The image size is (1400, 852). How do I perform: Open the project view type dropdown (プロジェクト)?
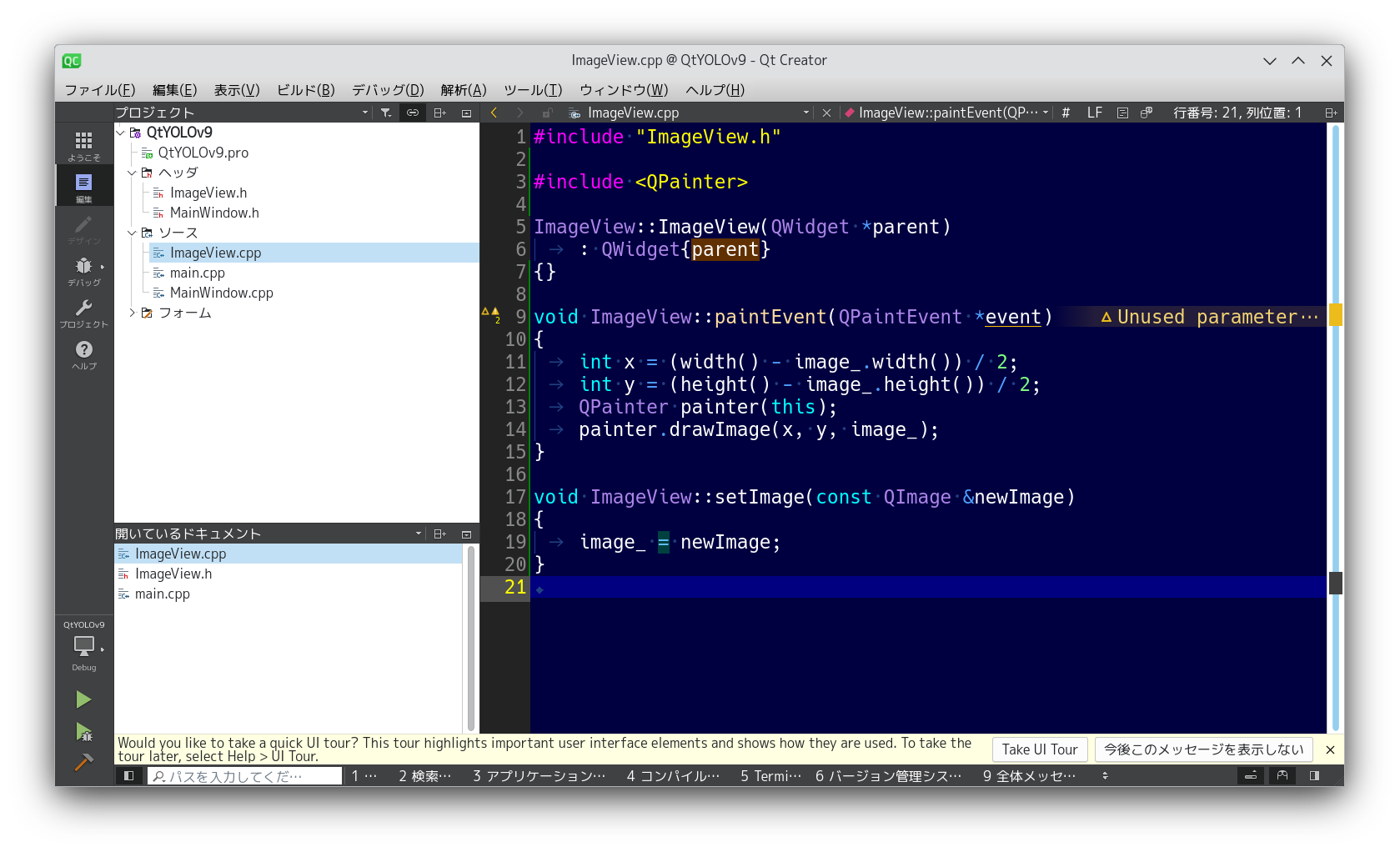click(x=242, y=113)
